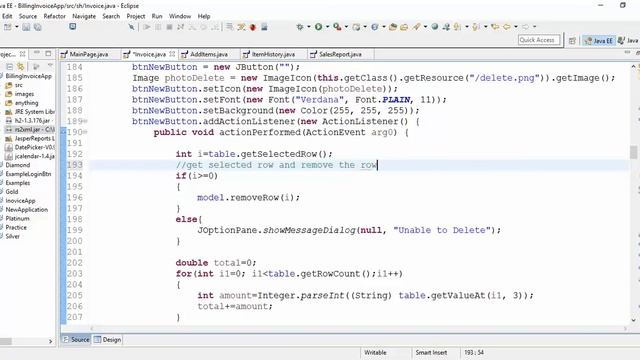This screenshot has width=640, height=360.
Task: Select JRE System Library entry
Action: tap(34, 112)
